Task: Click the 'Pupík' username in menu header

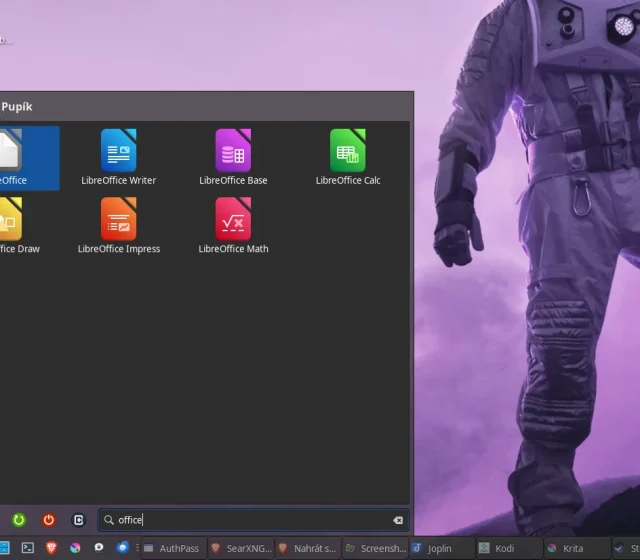Action: point(17,107)
